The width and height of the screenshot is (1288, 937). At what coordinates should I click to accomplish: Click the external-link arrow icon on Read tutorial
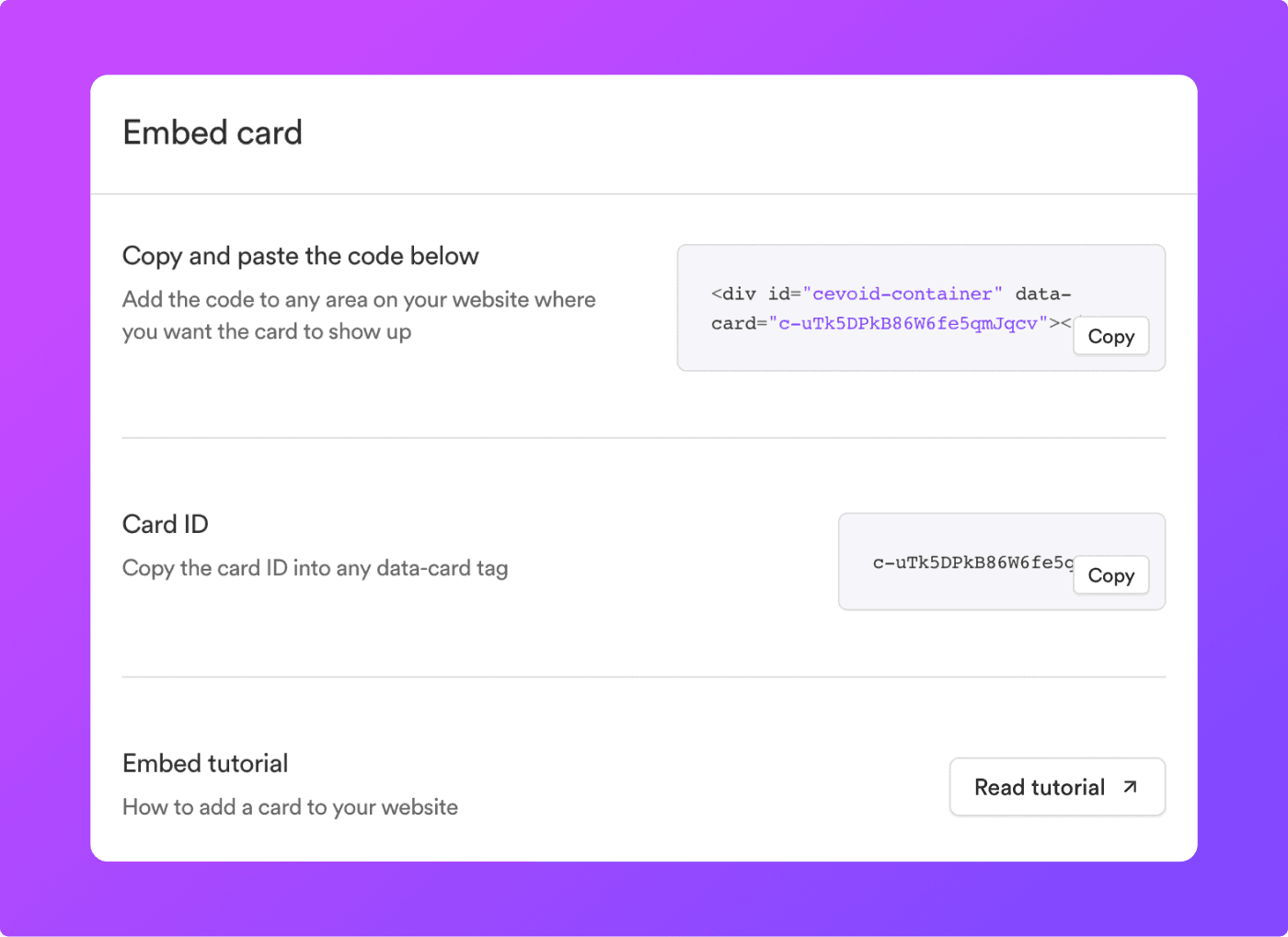[x=1129, y=787]
